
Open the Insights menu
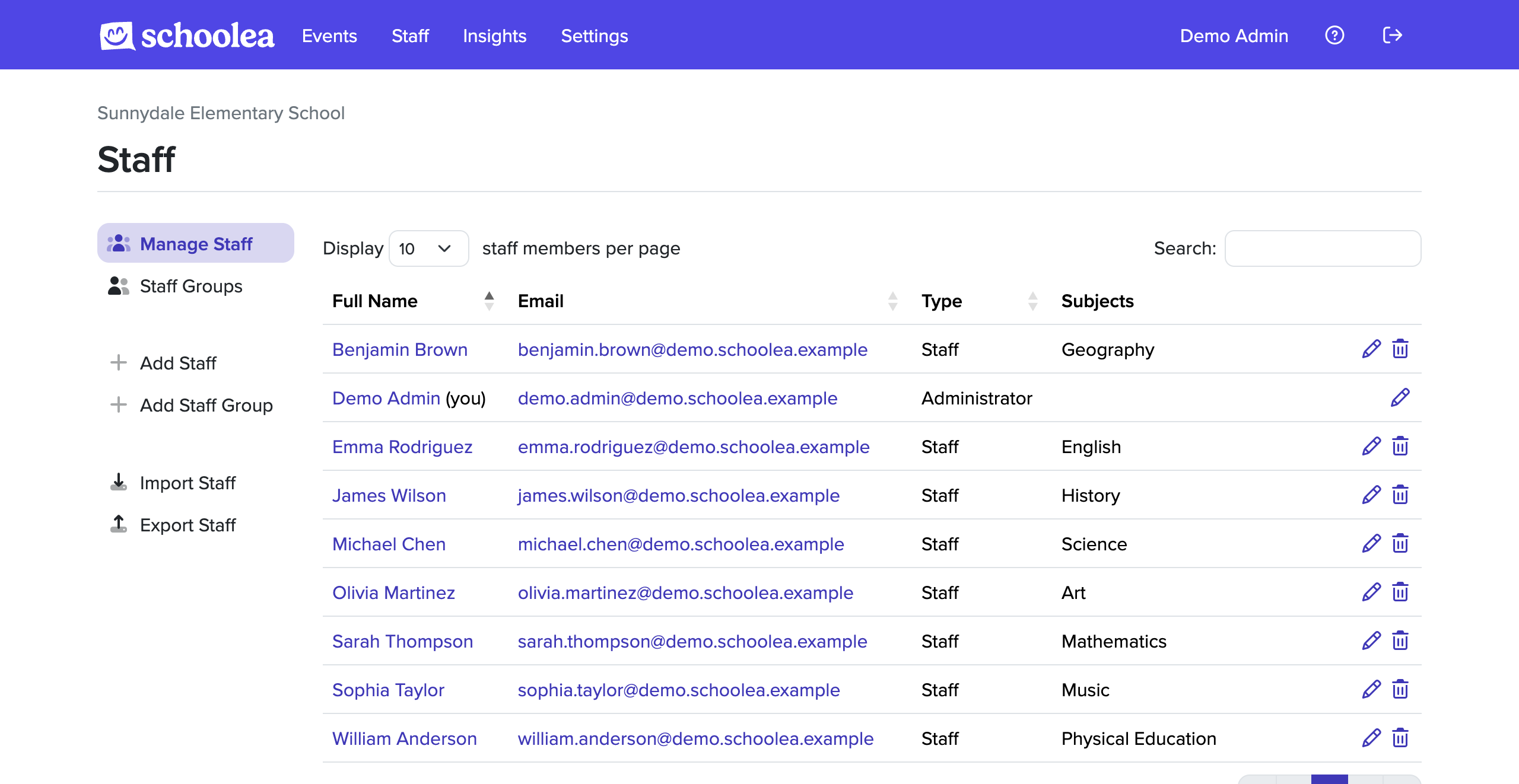(x=494, y=36)
